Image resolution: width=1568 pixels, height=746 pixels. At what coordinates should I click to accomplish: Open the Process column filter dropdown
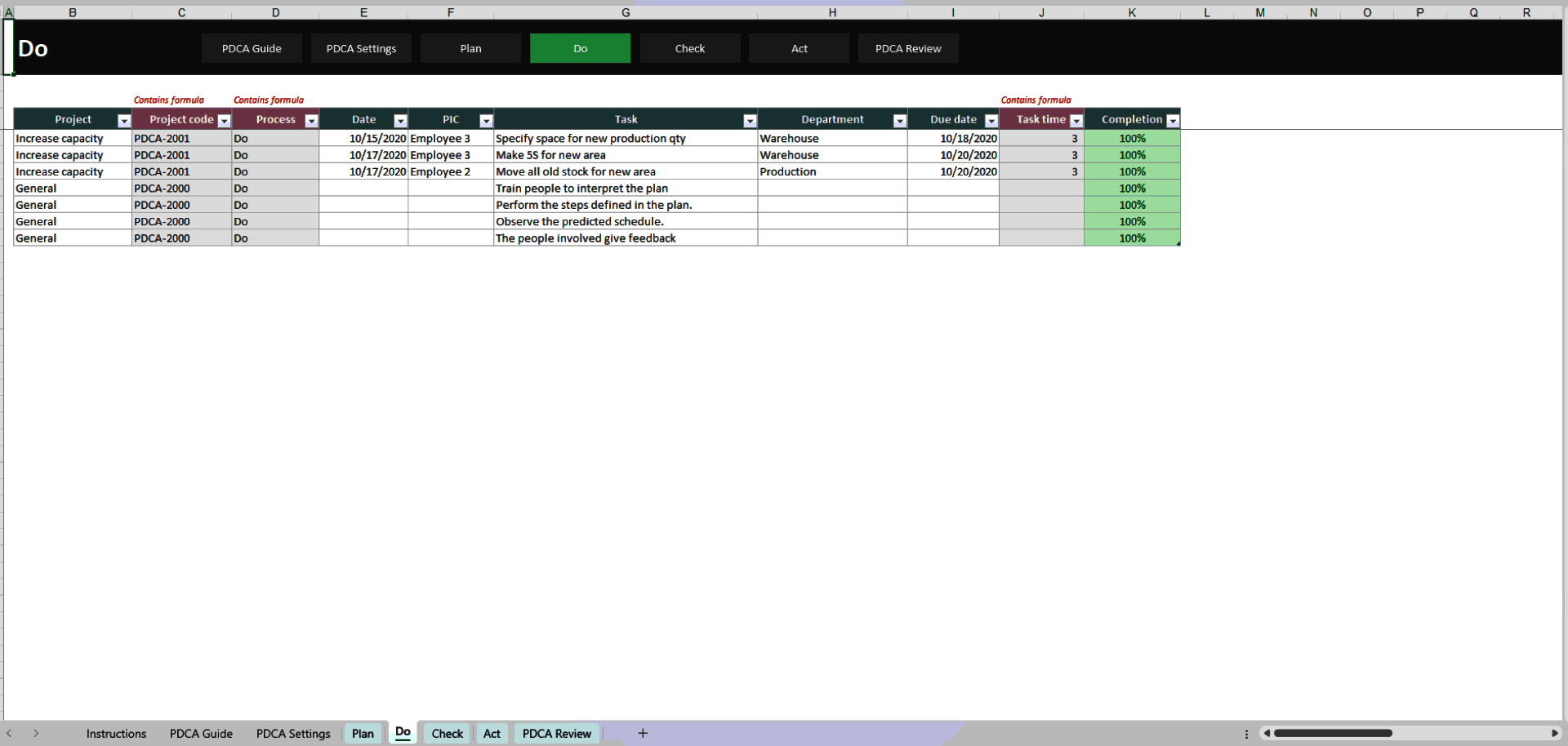(311, 119)
